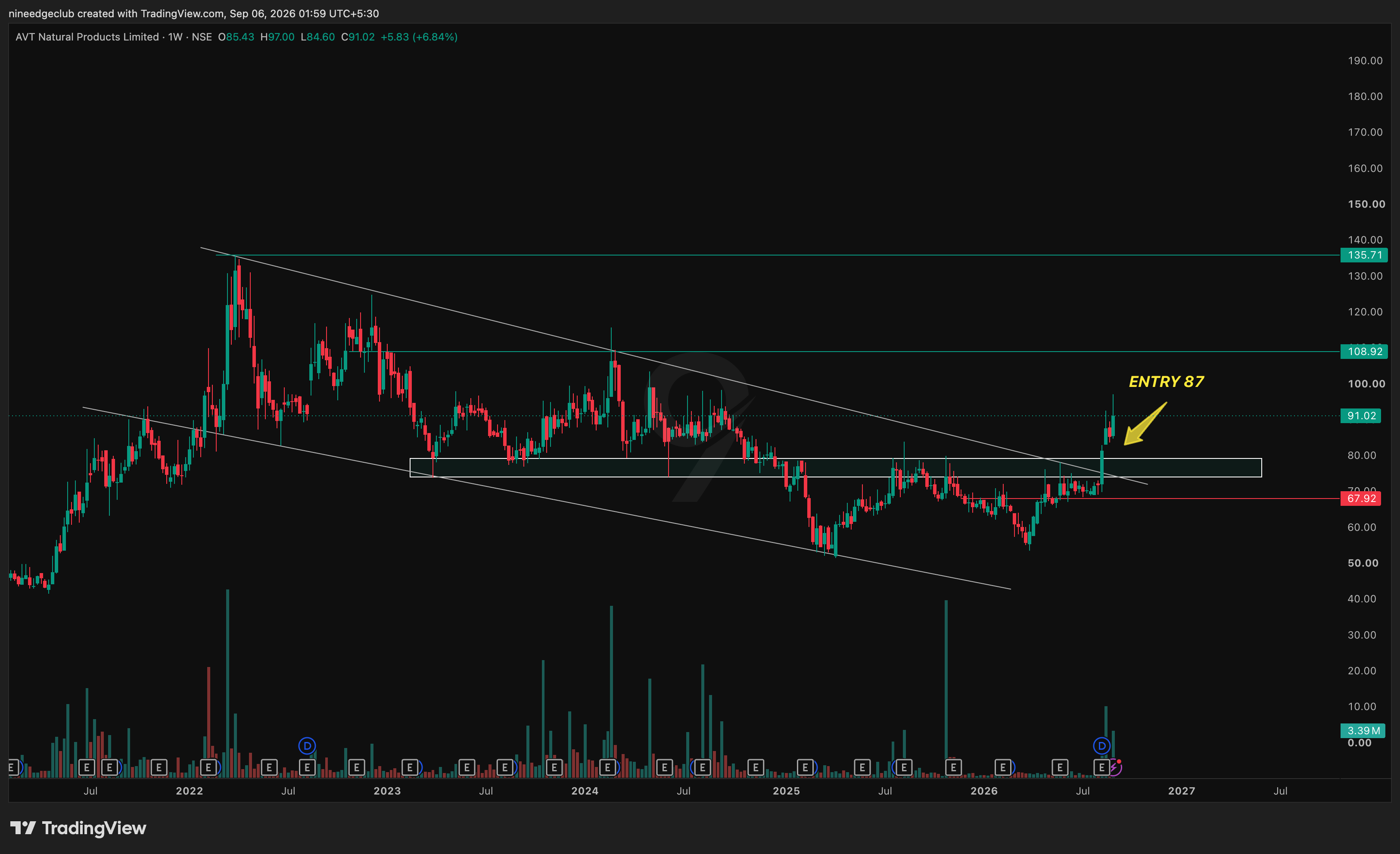This screenshot has height=854, width=1400.
Task: Click first earnings E marker after 2026 label
Action: pyautogui.click(x=1003, y=768)
